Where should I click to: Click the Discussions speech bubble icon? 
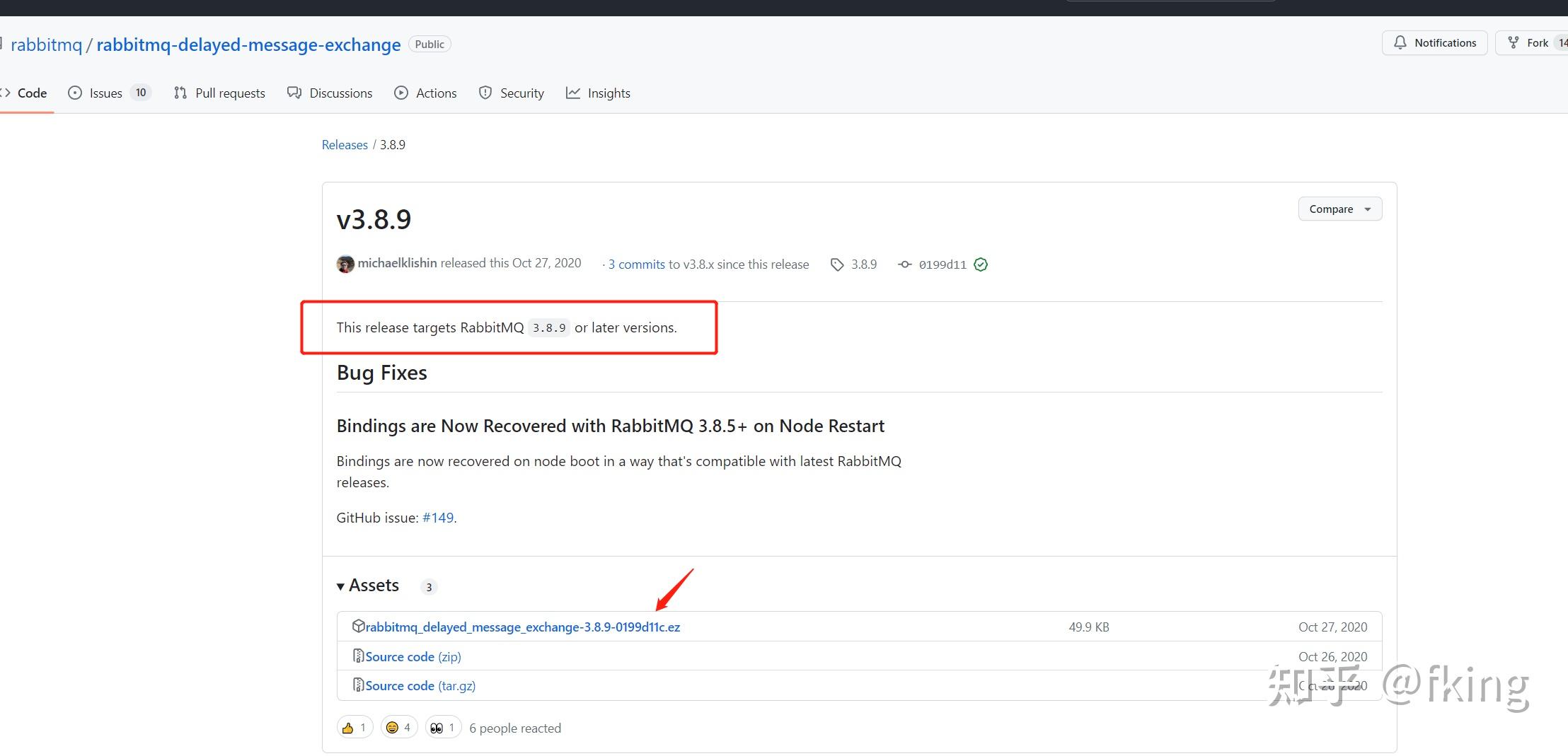(294, 93)
